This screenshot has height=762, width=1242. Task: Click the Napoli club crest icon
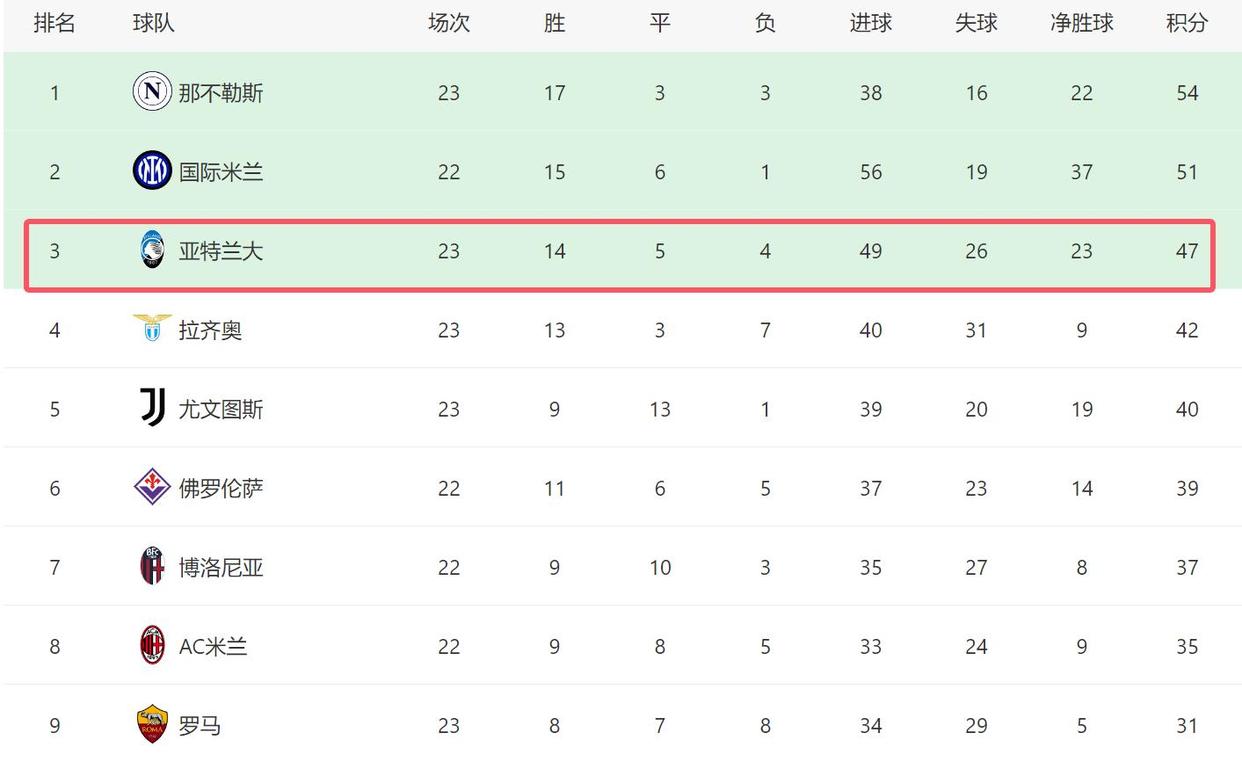(x=152, y=92)
